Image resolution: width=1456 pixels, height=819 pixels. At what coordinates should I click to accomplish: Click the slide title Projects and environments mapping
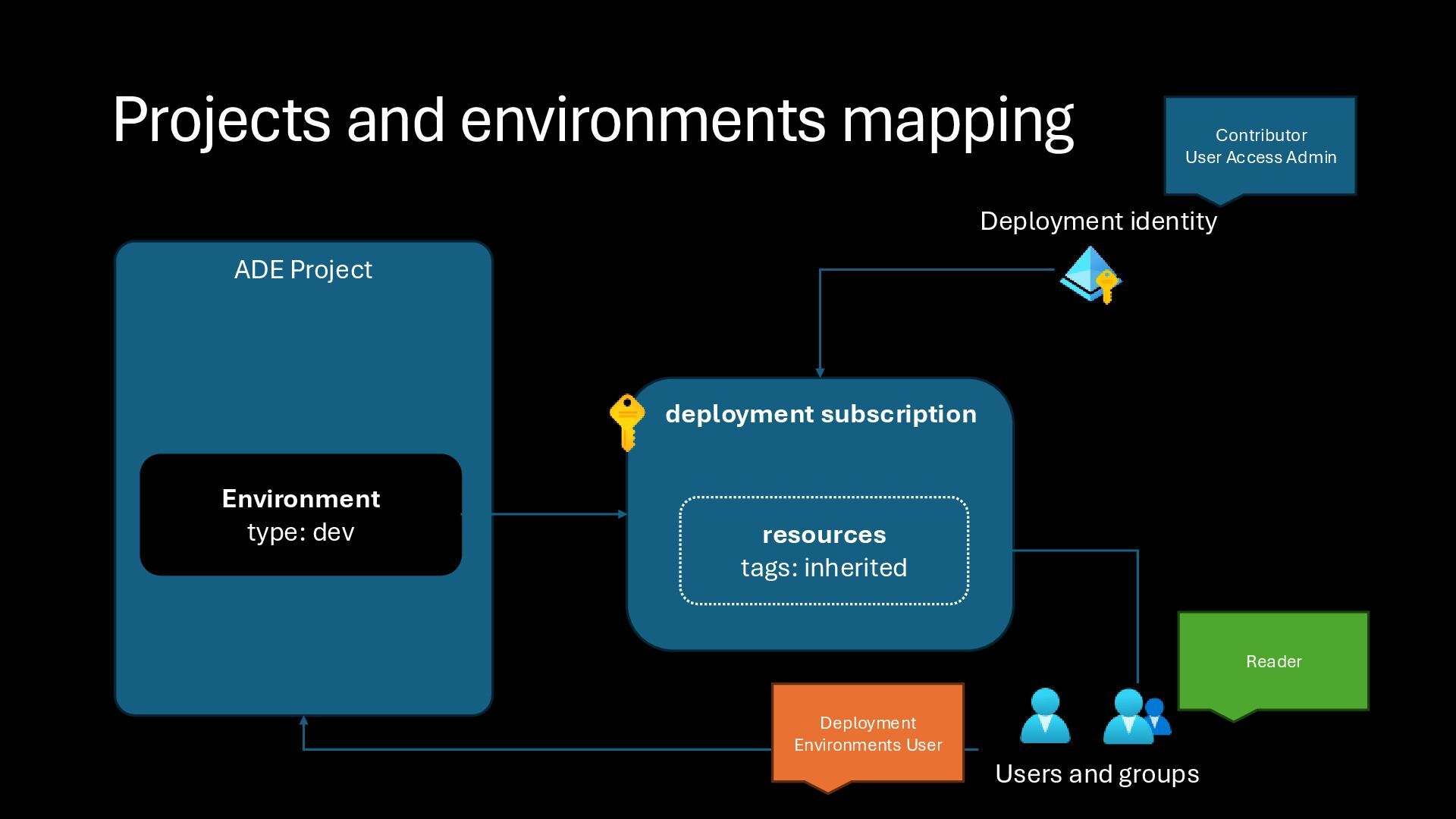click(x=592, y=120)
